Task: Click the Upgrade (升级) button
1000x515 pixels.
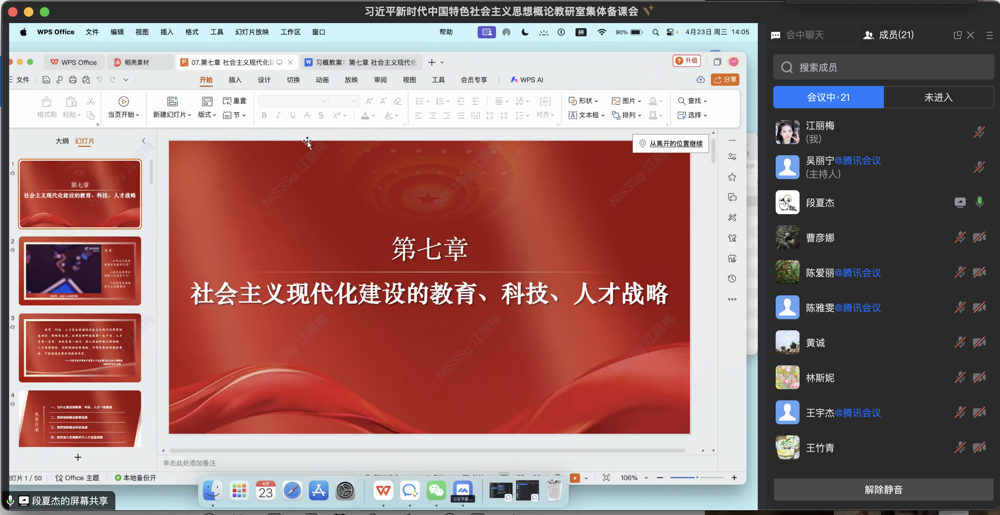Action: (687, 61)
